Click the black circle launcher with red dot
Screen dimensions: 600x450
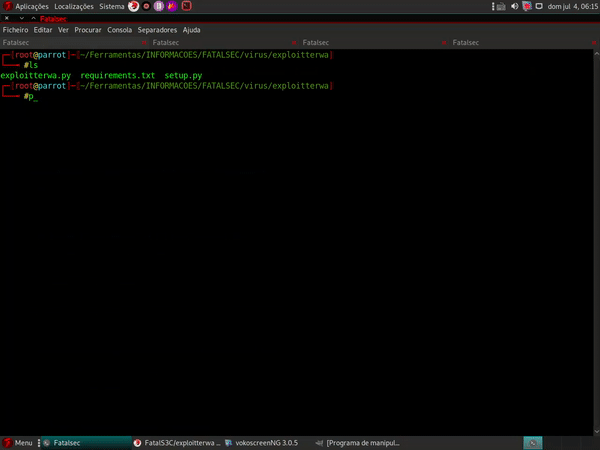[146, 6]
